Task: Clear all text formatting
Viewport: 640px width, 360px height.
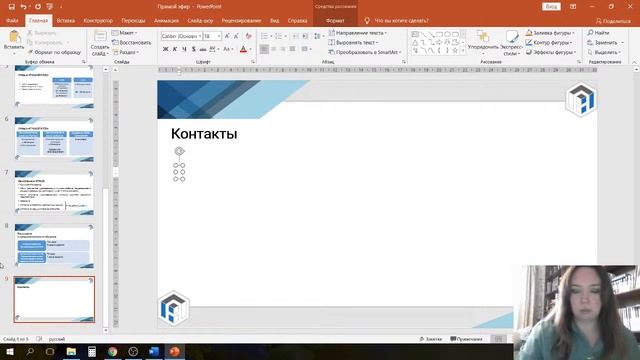Action: [x=248, y=36]
